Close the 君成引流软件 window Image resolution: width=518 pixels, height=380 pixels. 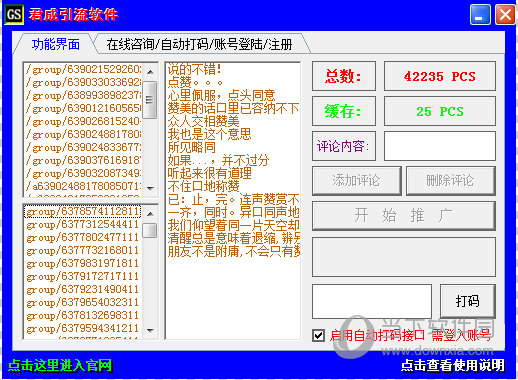point(505,15)
